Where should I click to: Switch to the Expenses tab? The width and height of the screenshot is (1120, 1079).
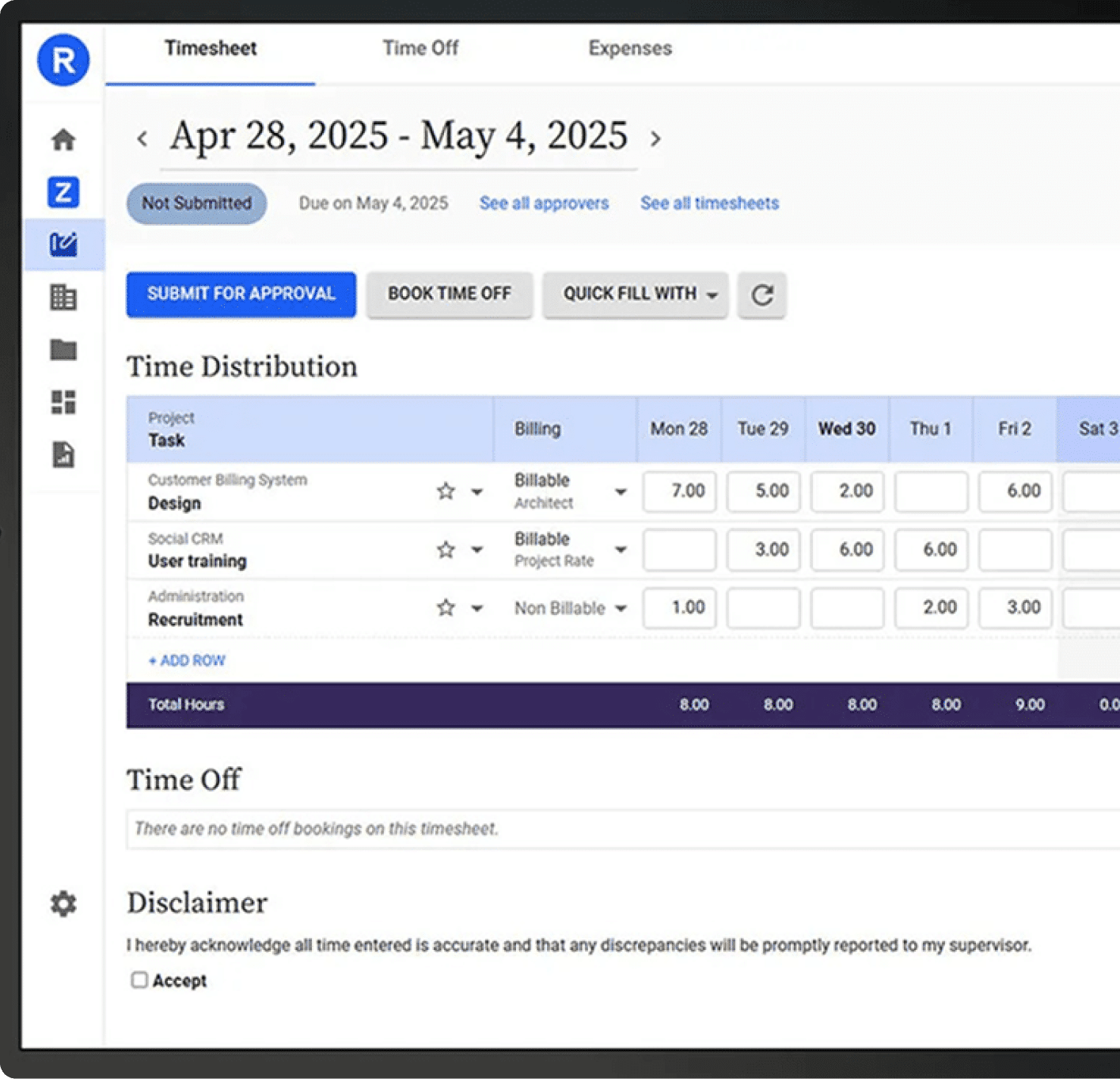(x=630, y=48)
